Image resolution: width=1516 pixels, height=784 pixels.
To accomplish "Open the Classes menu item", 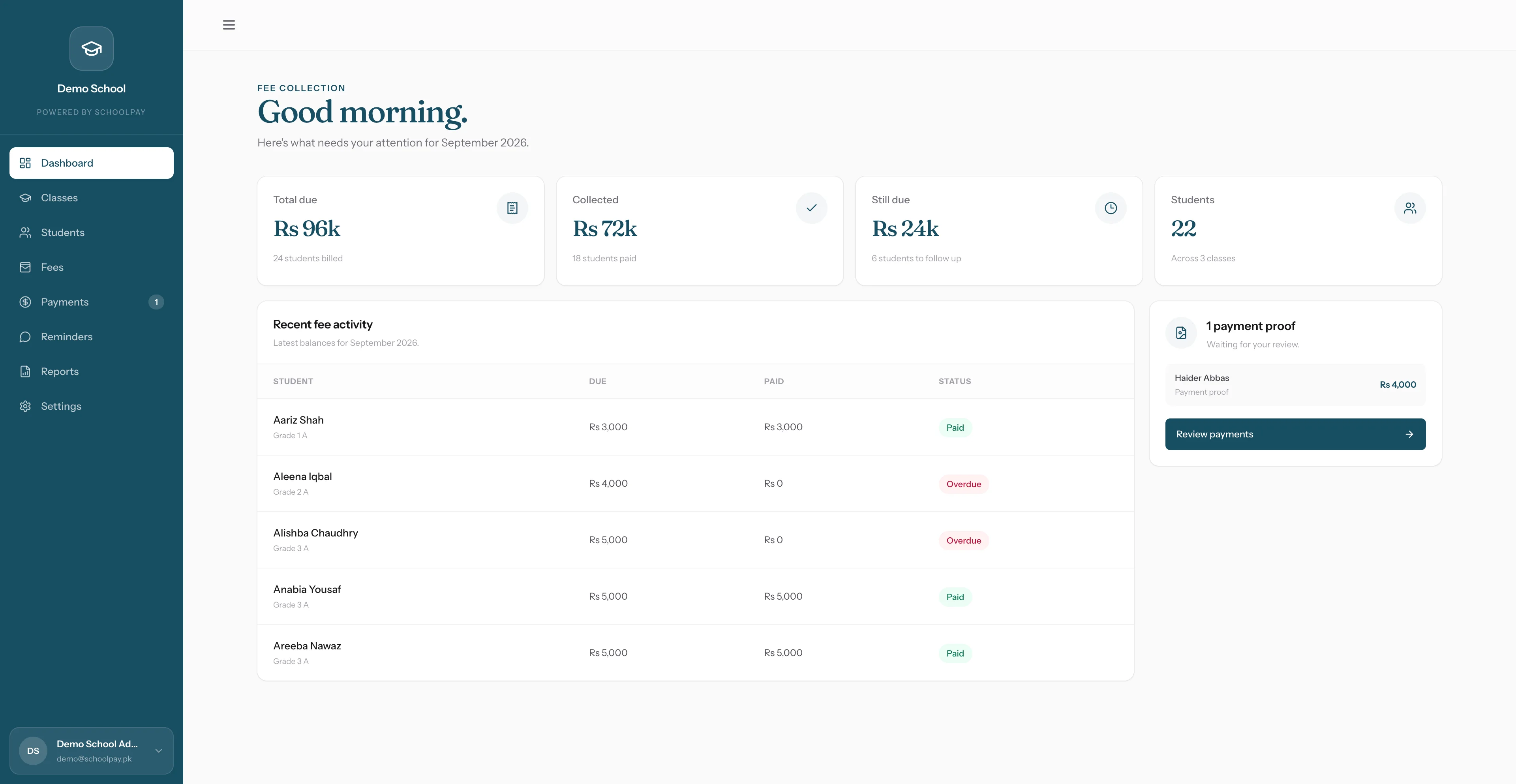I will click(x=91, y=198).
